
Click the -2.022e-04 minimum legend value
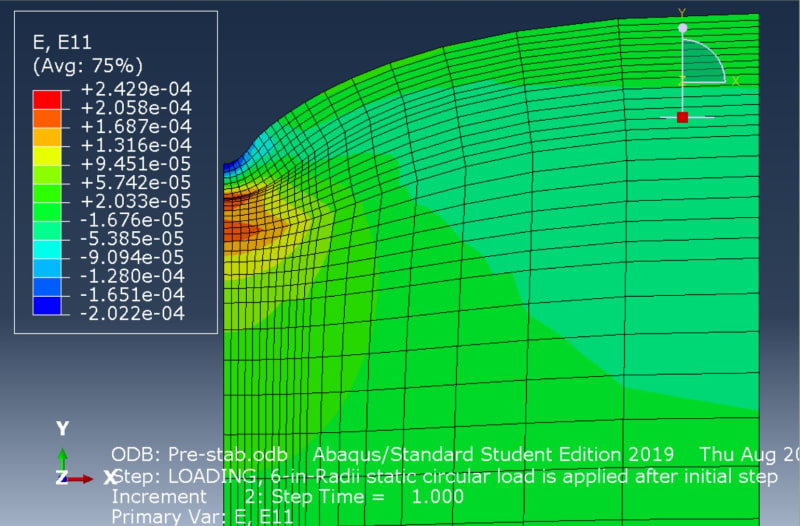click(133, 313)
